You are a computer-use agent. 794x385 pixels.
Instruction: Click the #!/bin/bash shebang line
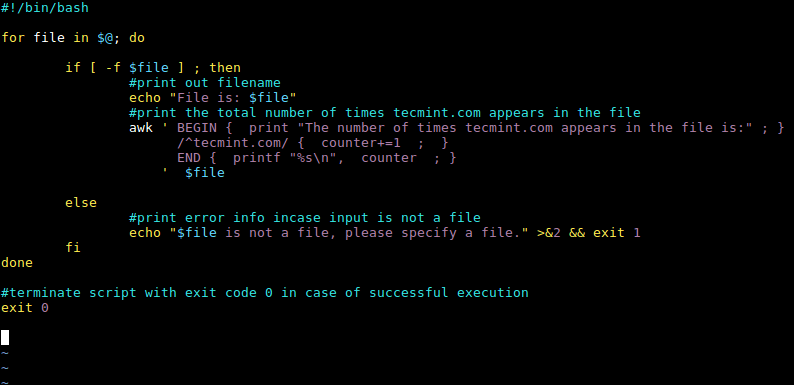[x=45, y=9]
